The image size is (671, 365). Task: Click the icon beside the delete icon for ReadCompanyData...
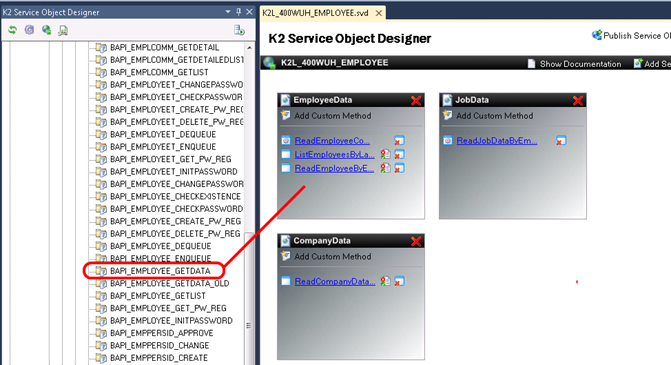click(x=385, y=281)
